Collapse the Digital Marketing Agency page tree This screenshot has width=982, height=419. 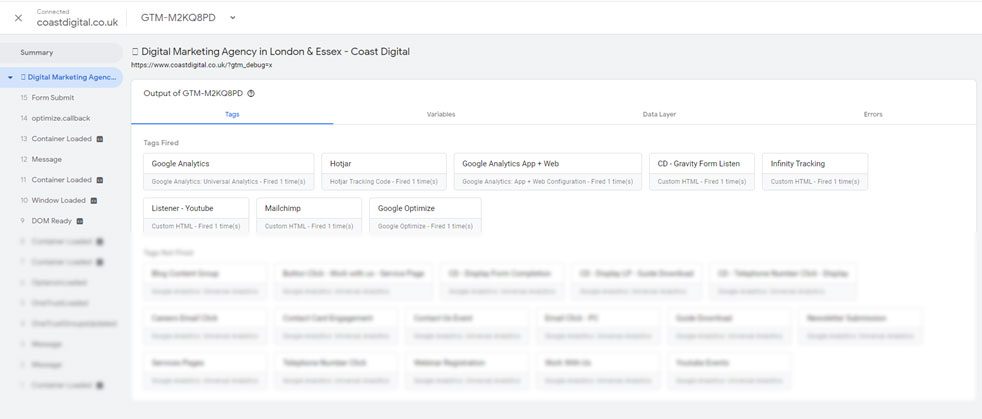(x=9, y=77)
